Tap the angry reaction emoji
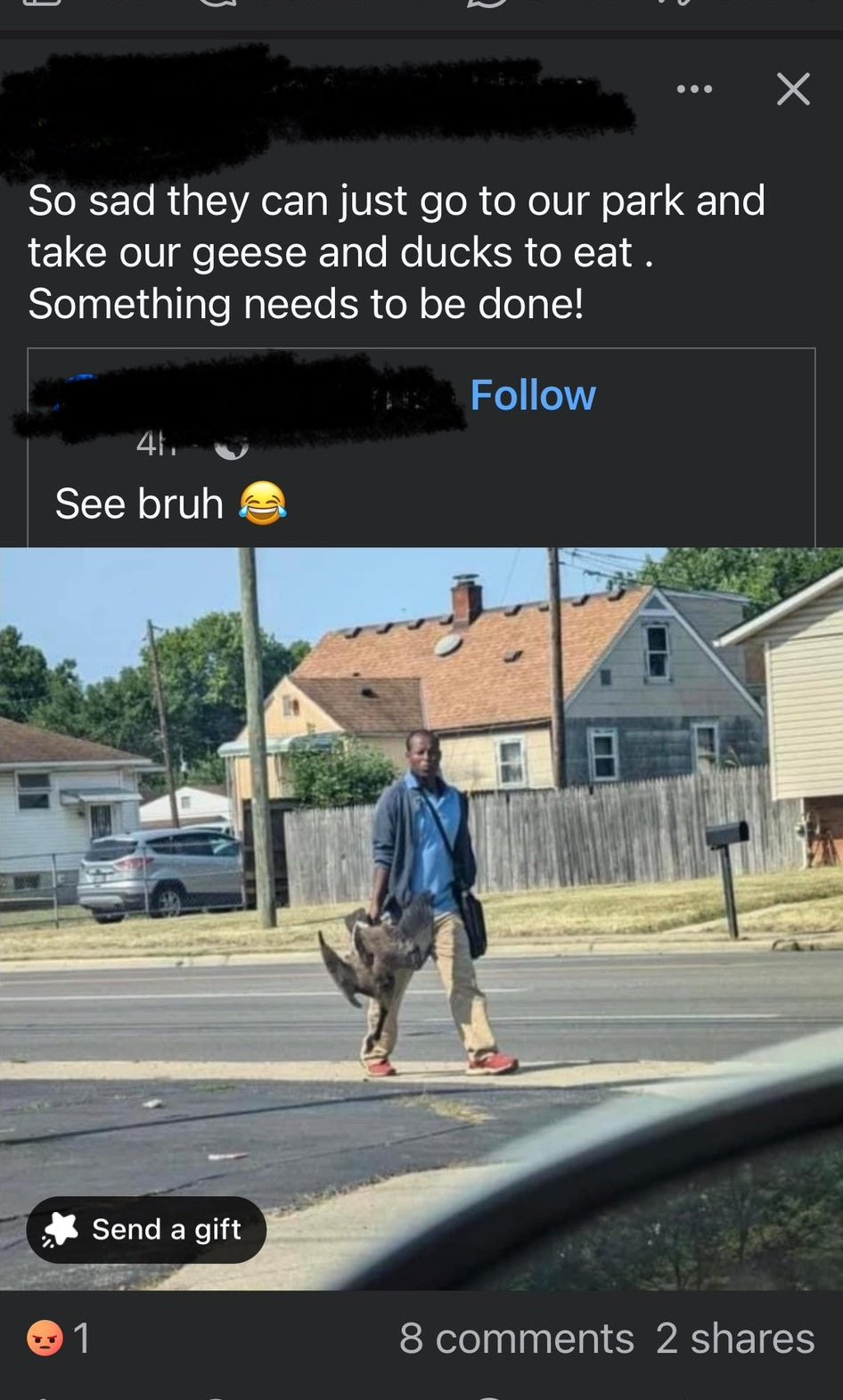843x1400 pixels. [45, 1338]
